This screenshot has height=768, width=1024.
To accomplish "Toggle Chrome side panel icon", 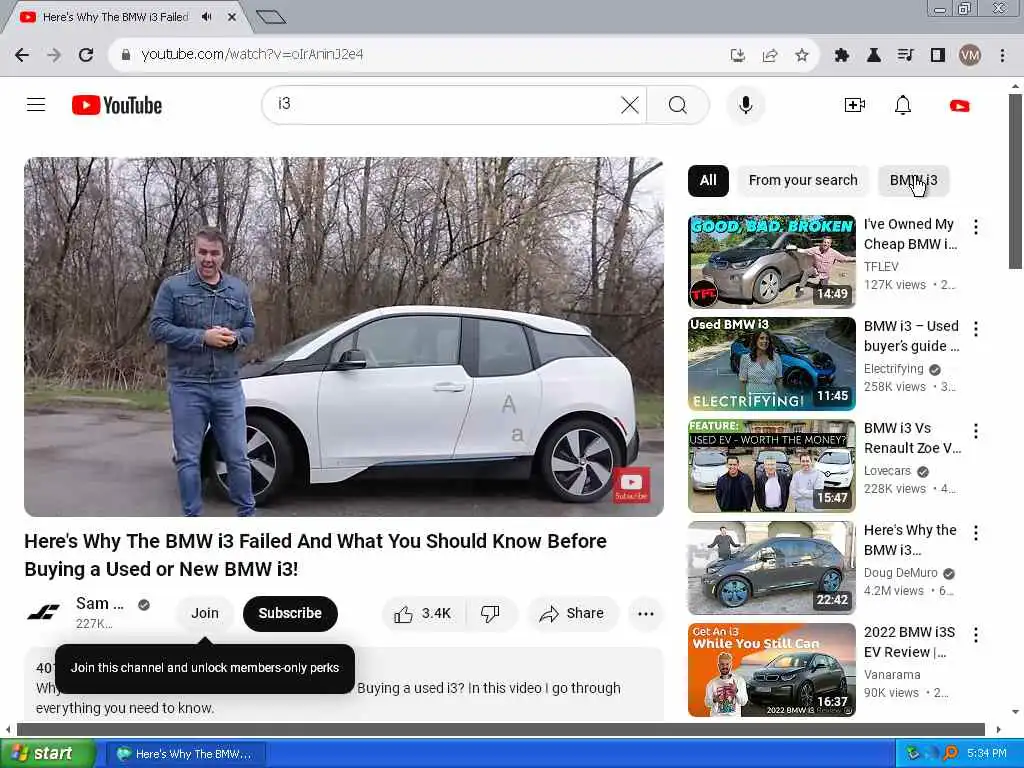I will point(938,55).
